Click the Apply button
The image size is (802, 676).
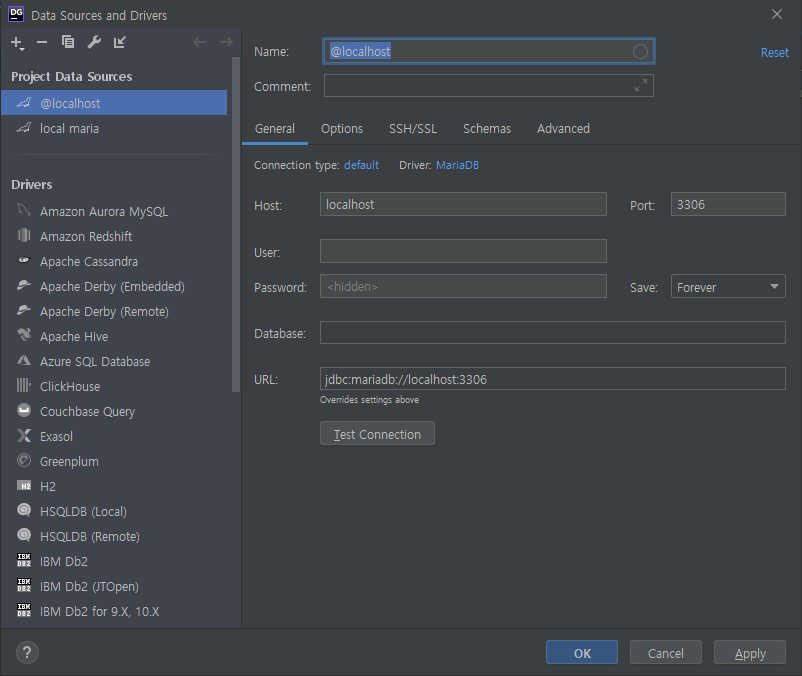(x=750, y=653)
